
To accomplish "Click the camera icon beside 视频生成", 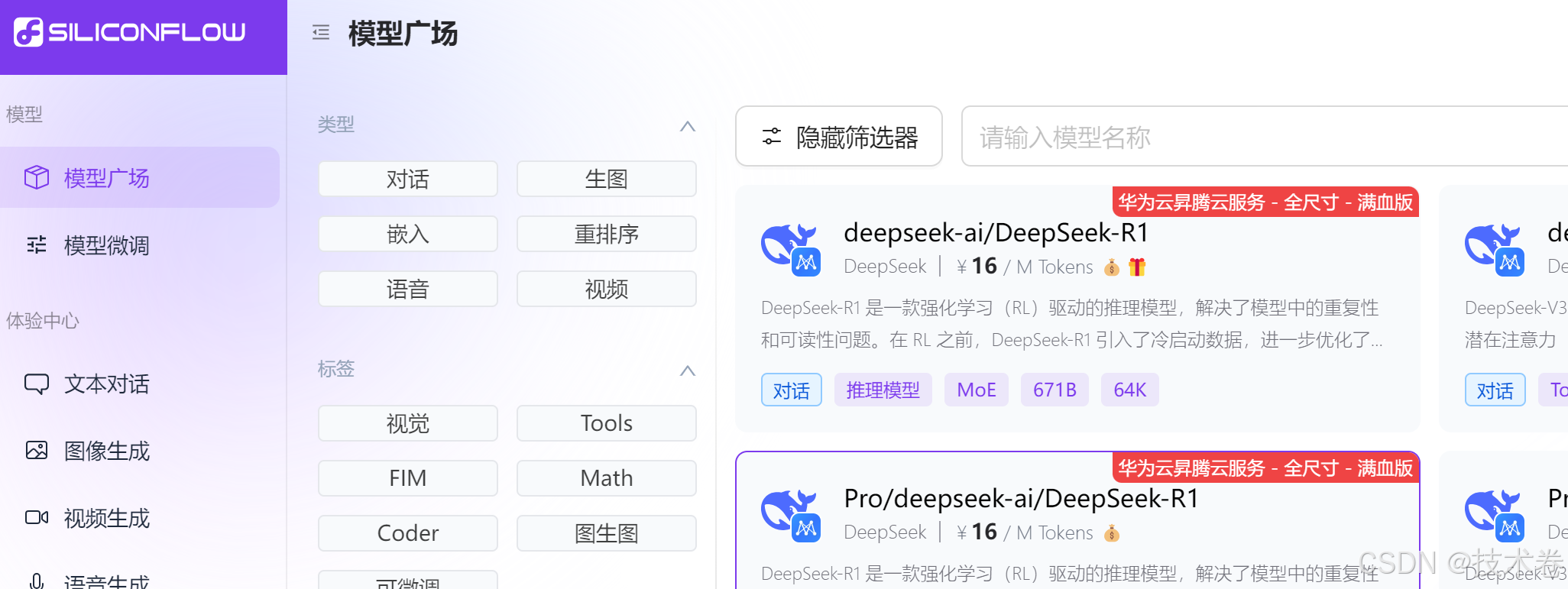I will pos(37,517).
